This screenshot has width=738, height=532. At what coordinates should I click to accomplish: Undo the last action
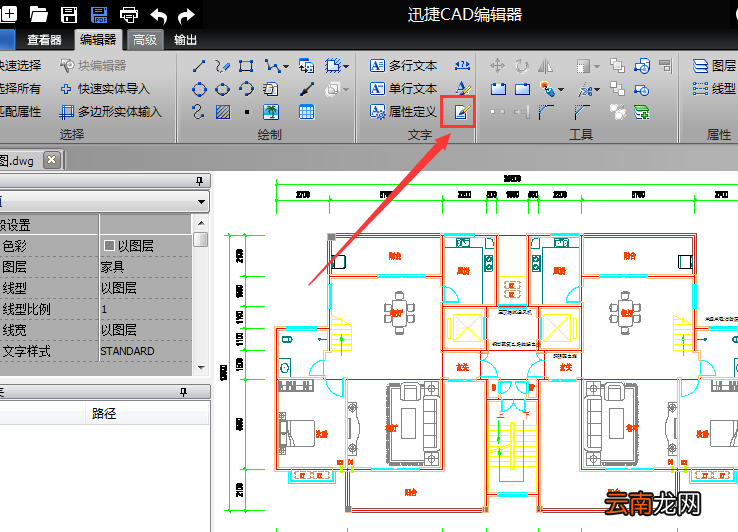(x=159, y=16)
